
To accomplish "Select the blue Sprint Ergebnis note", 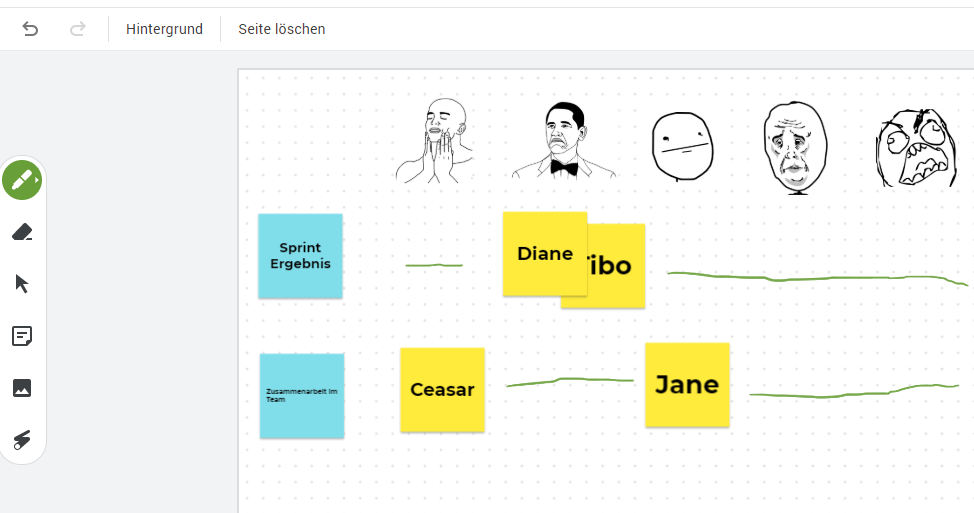I will (300, 256).
